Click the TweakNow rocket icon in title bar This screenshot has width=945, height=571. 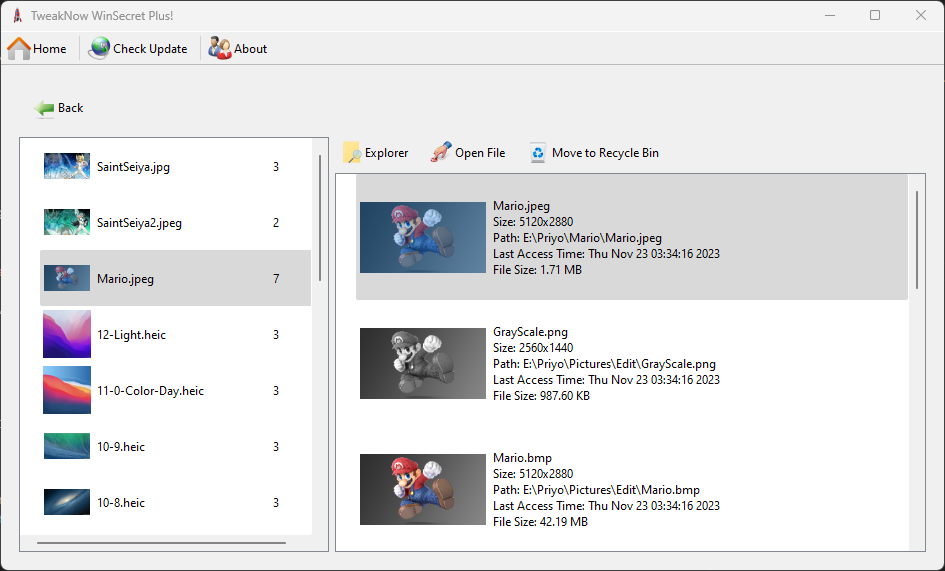(17, 16)
